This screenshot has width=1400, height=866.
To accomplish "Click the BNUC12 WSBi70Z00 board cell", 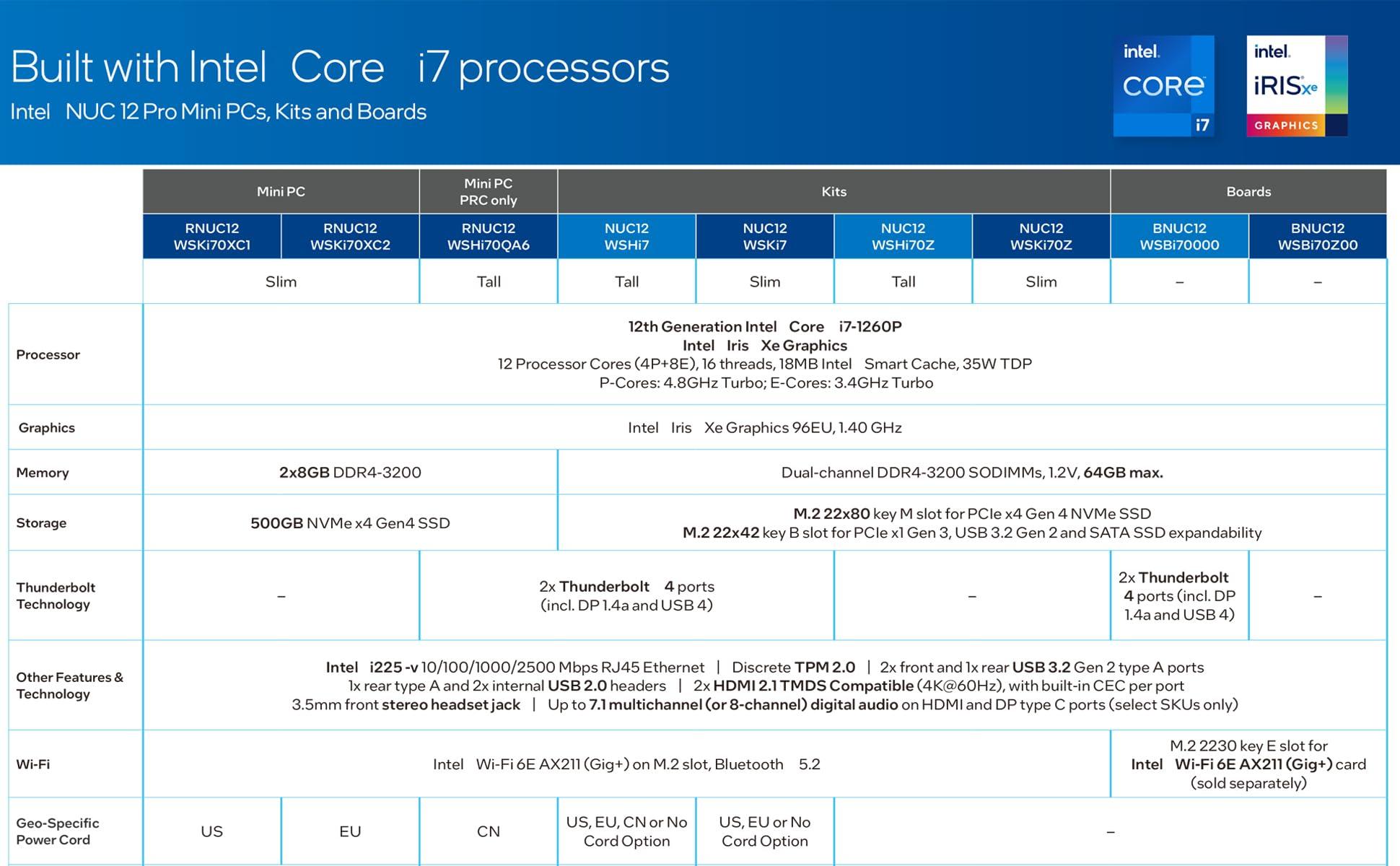I will (1317, 237).
